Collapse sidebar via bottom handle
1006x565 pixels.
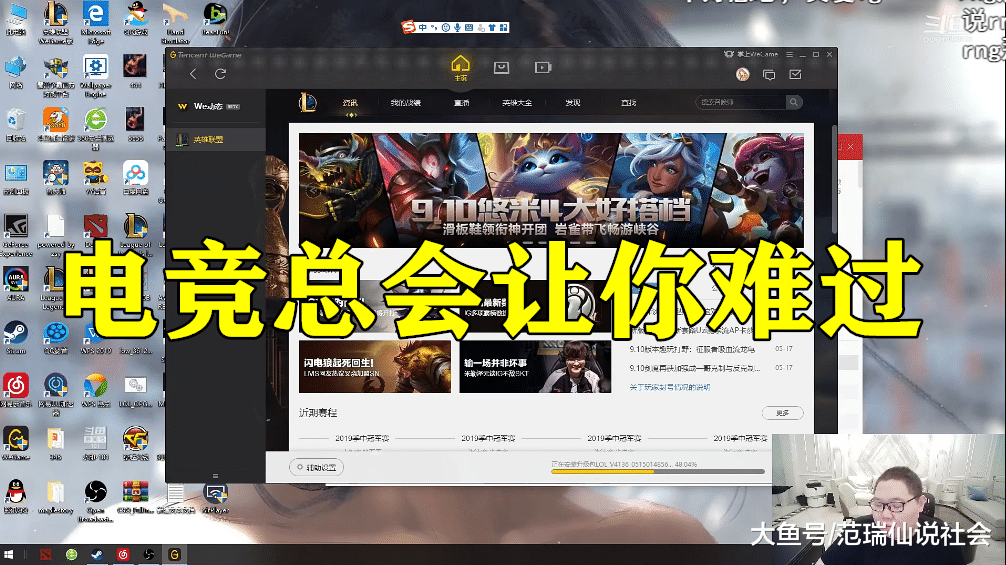click(x=216, y=476)
